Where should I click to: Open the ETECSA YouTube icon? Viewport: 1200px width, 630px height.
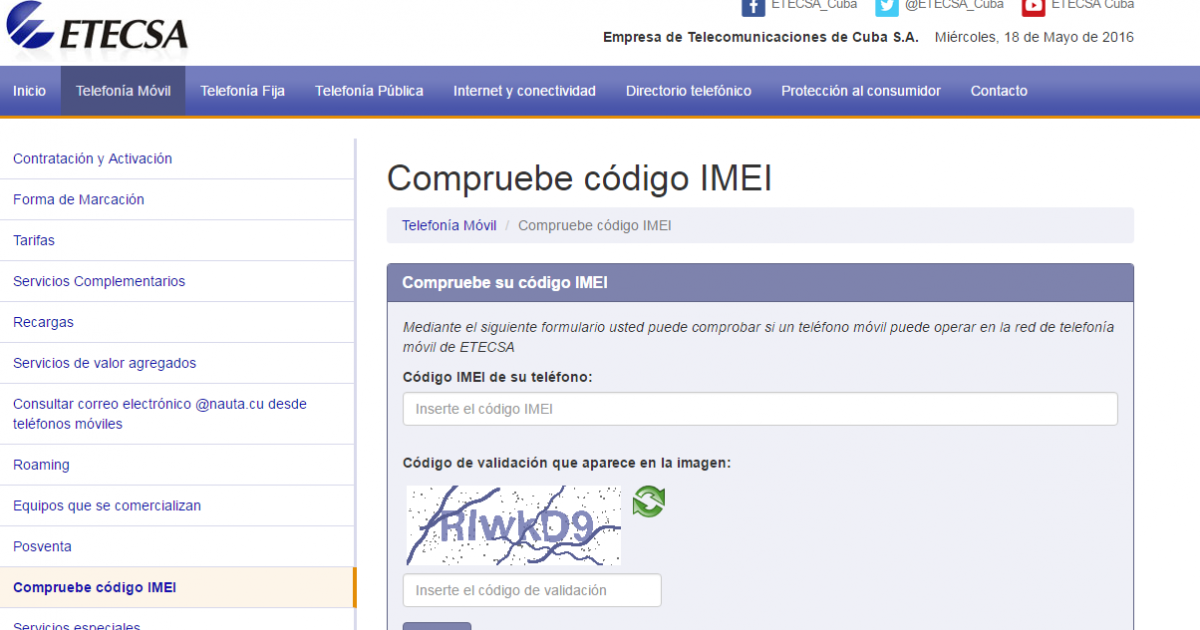pos(1033,6)
